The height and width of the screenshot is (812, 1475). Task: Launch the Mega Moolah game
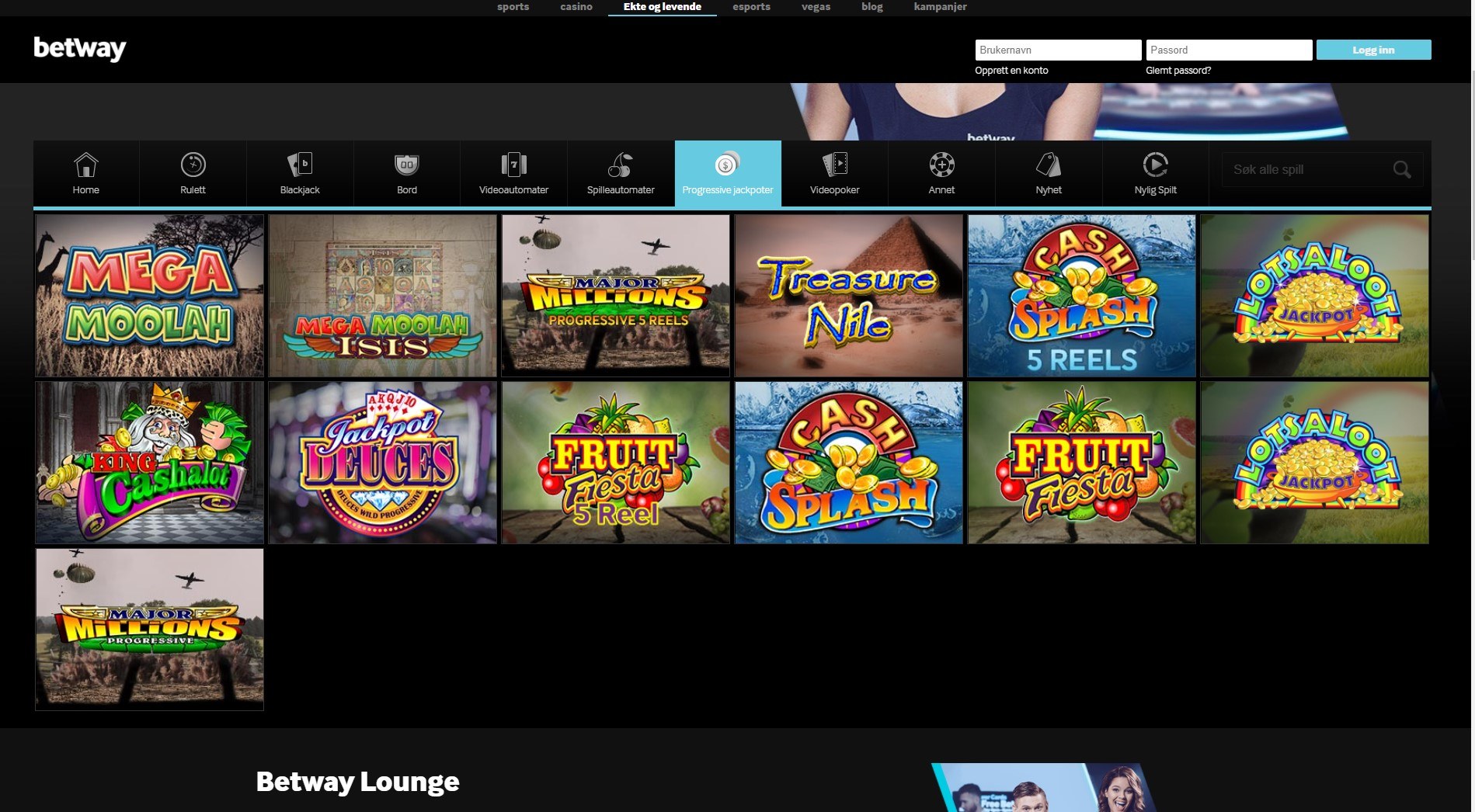click(149, 296)
